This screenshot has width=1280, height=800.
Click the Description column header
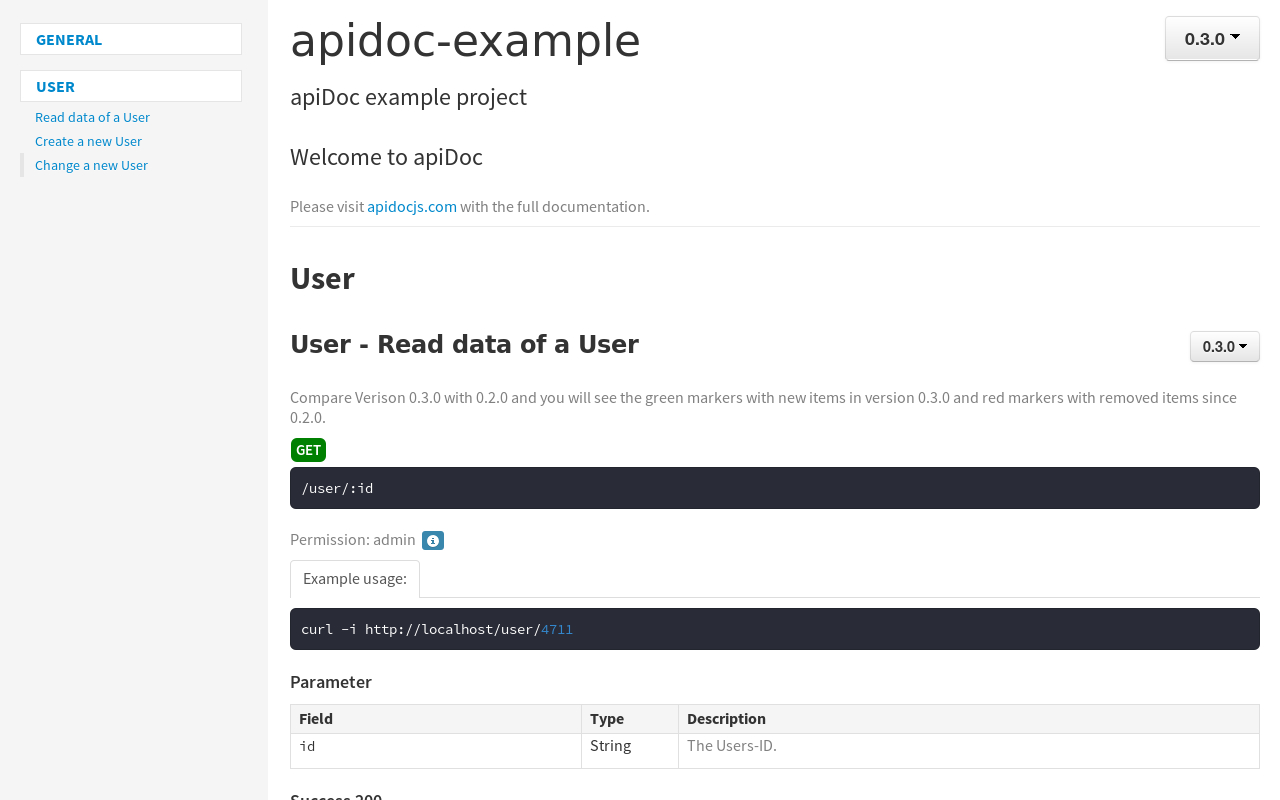click(726, 719)
